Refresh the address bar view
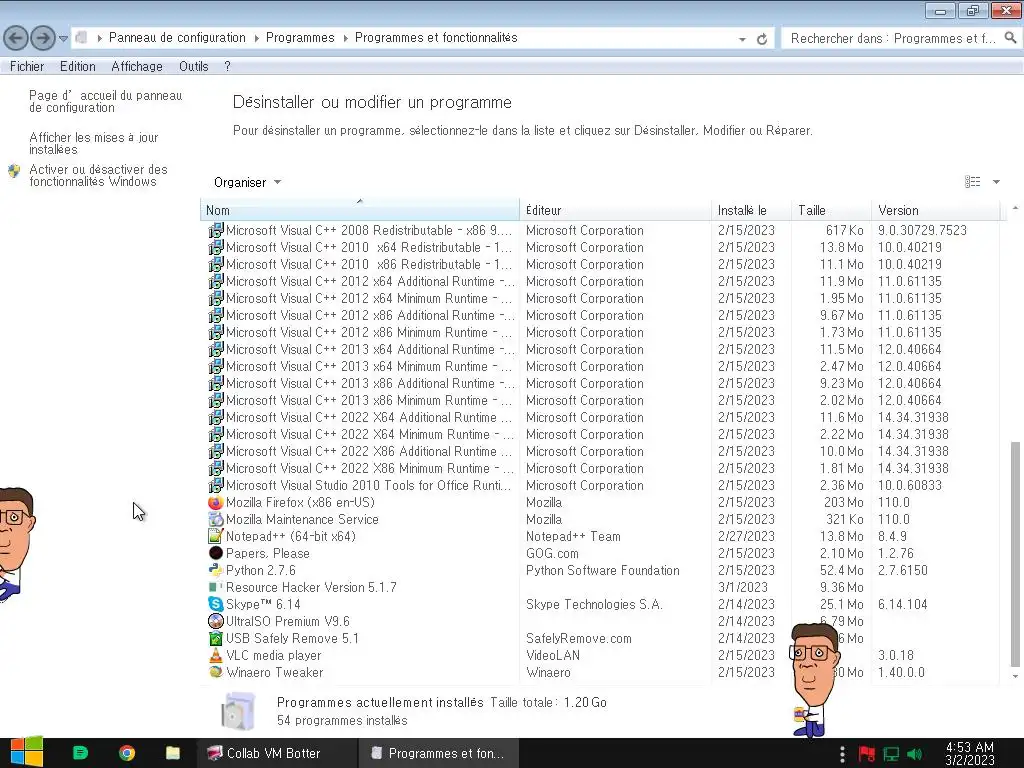The image size is (1024, 768). coord(761,39)
